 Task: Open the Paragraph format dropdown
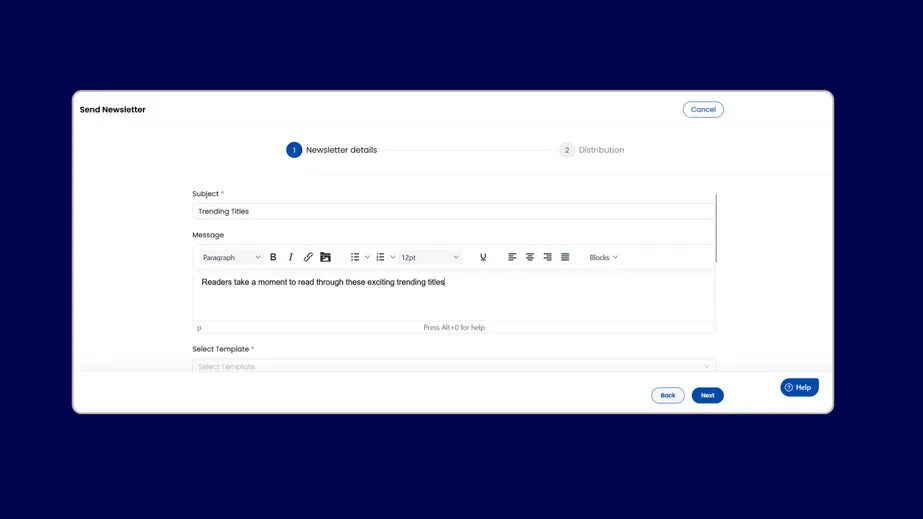[x=231, y=257]
